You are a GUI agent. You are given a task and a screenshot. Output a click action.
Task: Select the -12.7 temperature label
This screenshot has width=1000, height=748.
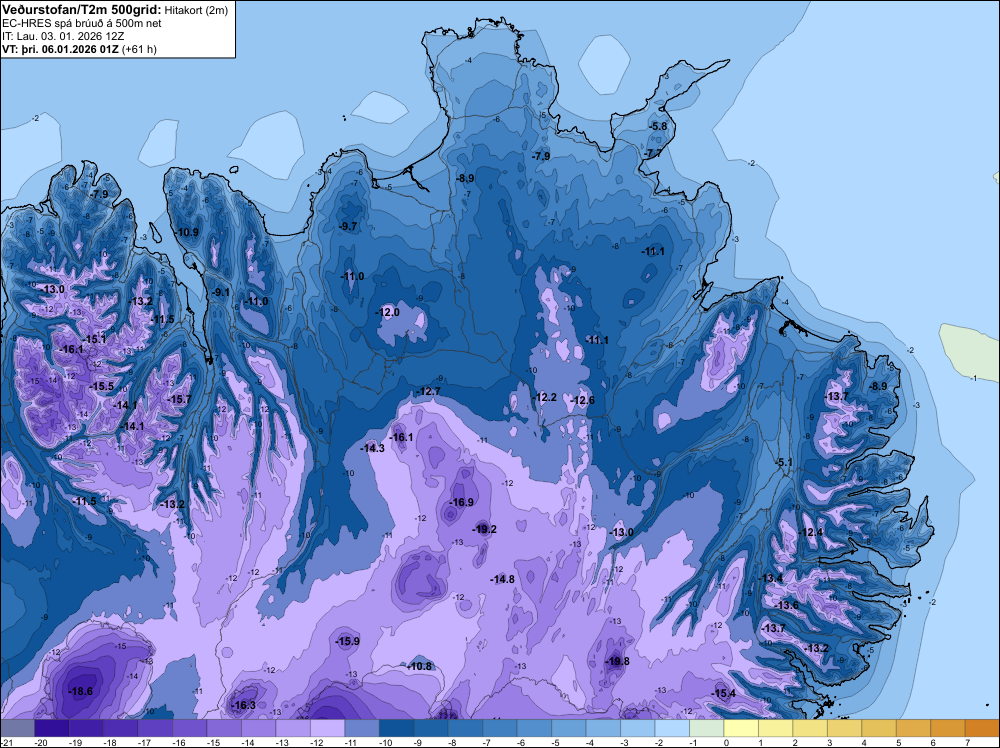click(428, 391)
